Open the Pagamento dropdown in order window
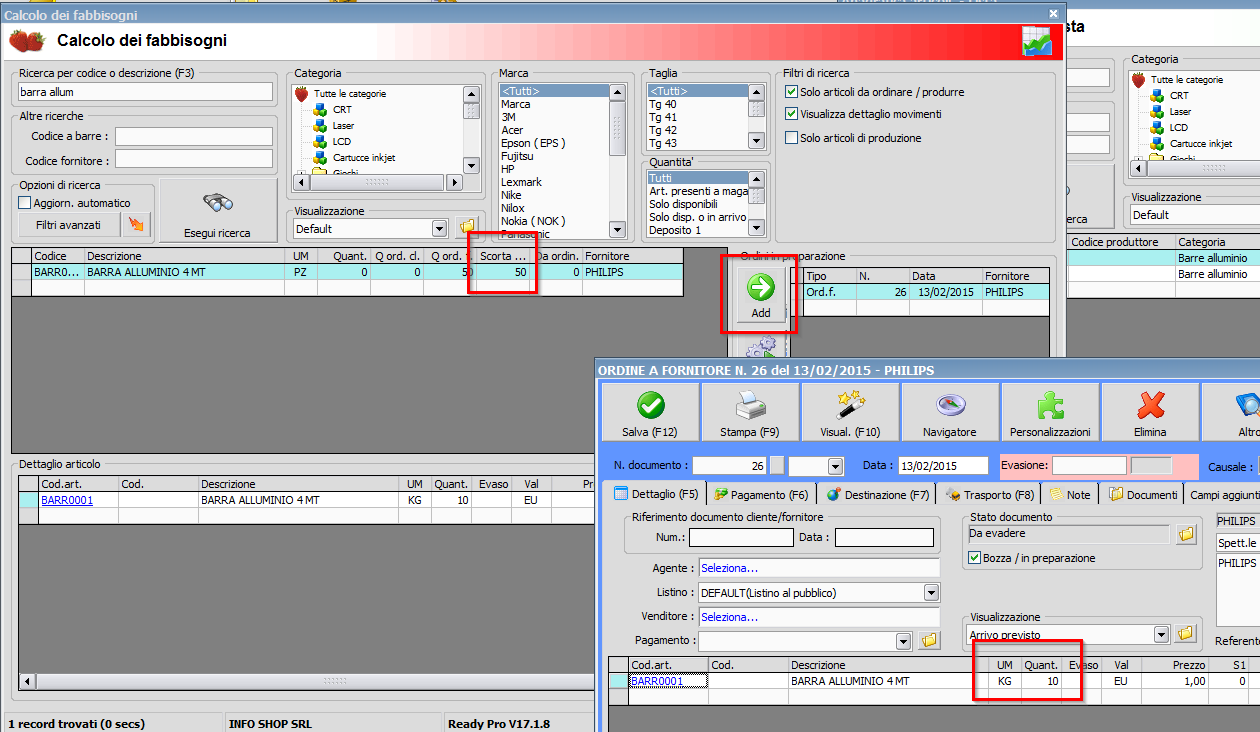Screen dimensions: 1260x732 pyautogui.click(x=904, y=641)
